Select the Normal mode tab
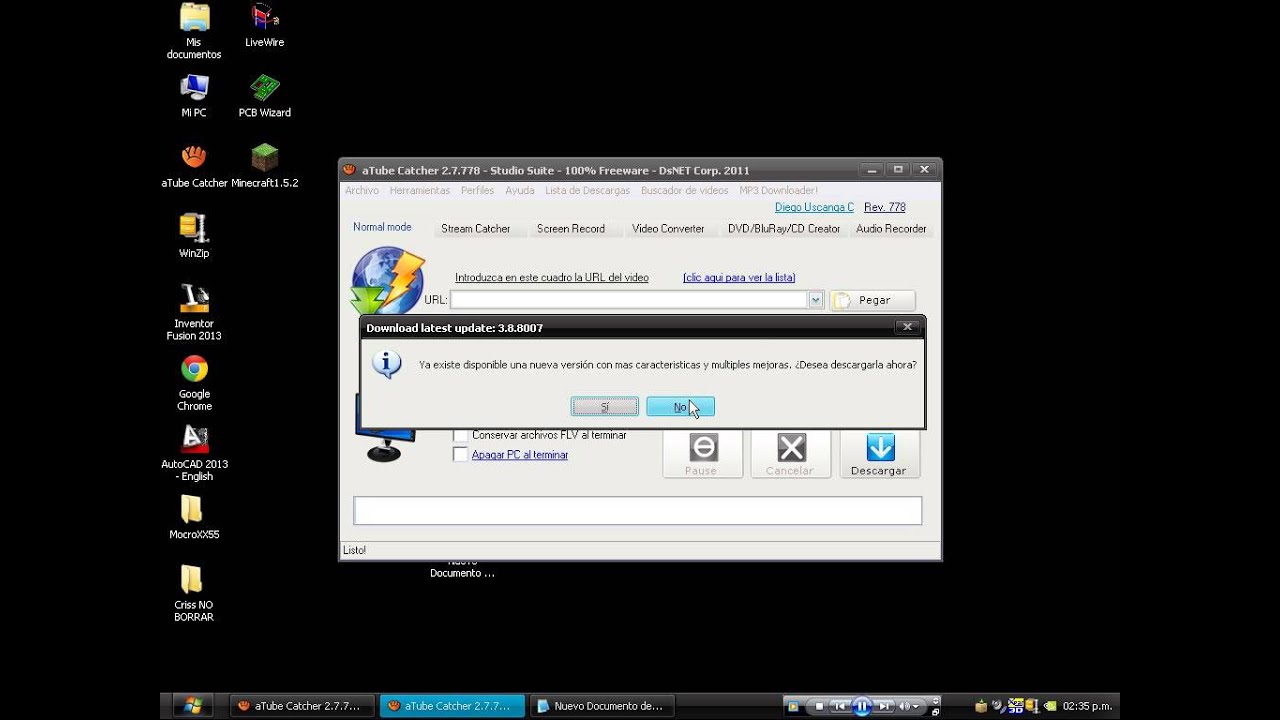Screen dimensions: 1280x720 [x=382, y=227]
